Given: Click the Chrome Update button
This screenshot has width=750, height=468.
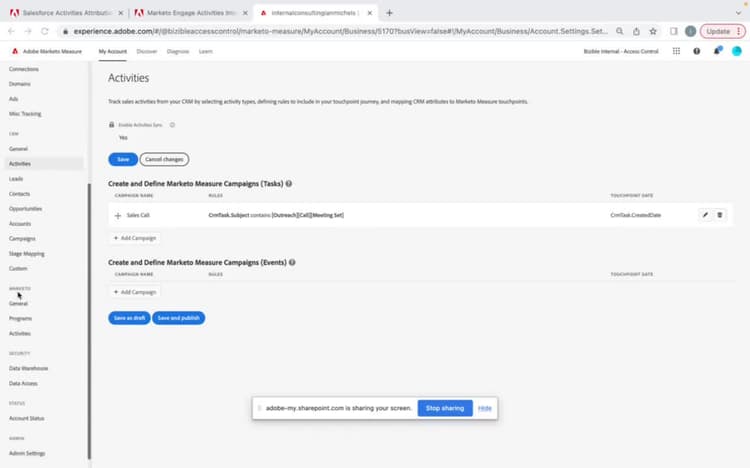Looking at the screenshot, I should tap(722, 31).
